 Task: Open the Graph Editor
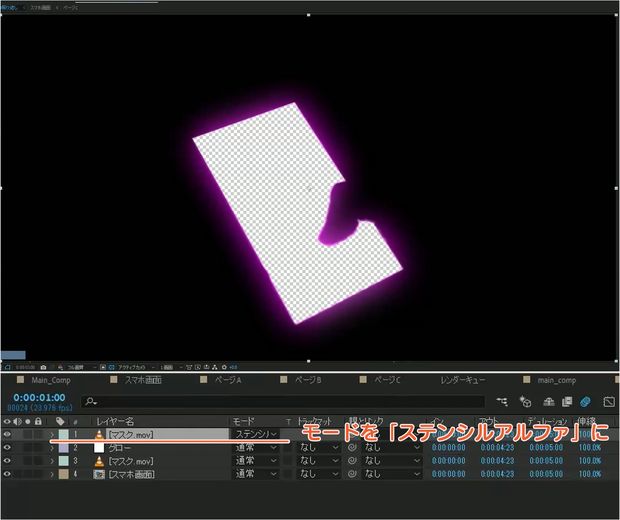point(609,402)
